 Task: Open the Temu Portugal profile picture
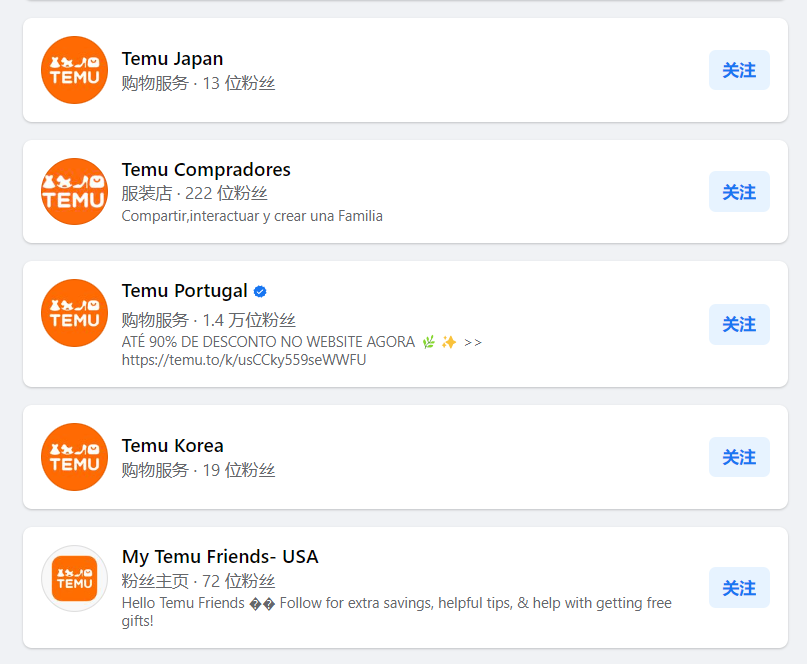(x=75, y=313)
